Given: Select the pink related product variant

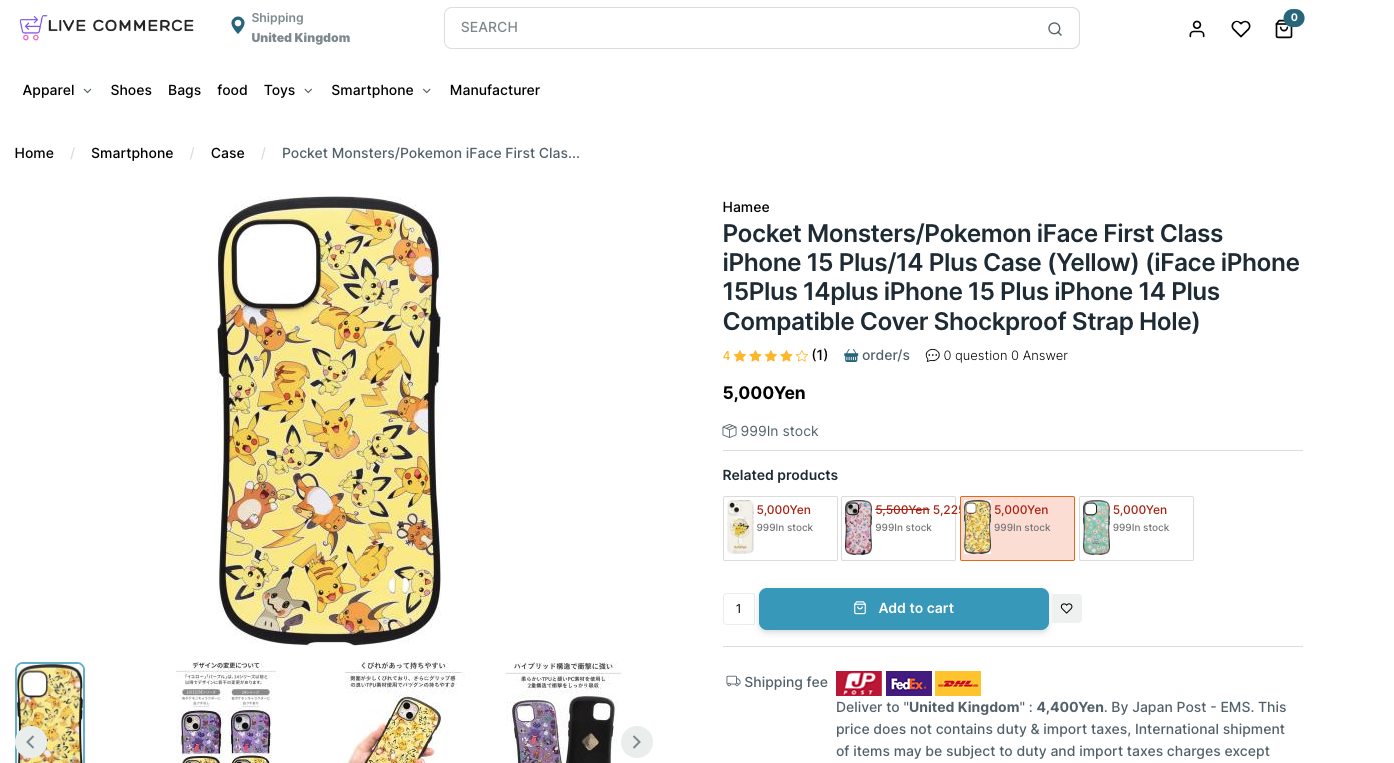Looking at the screenshot, I should [x=898, y=528].
